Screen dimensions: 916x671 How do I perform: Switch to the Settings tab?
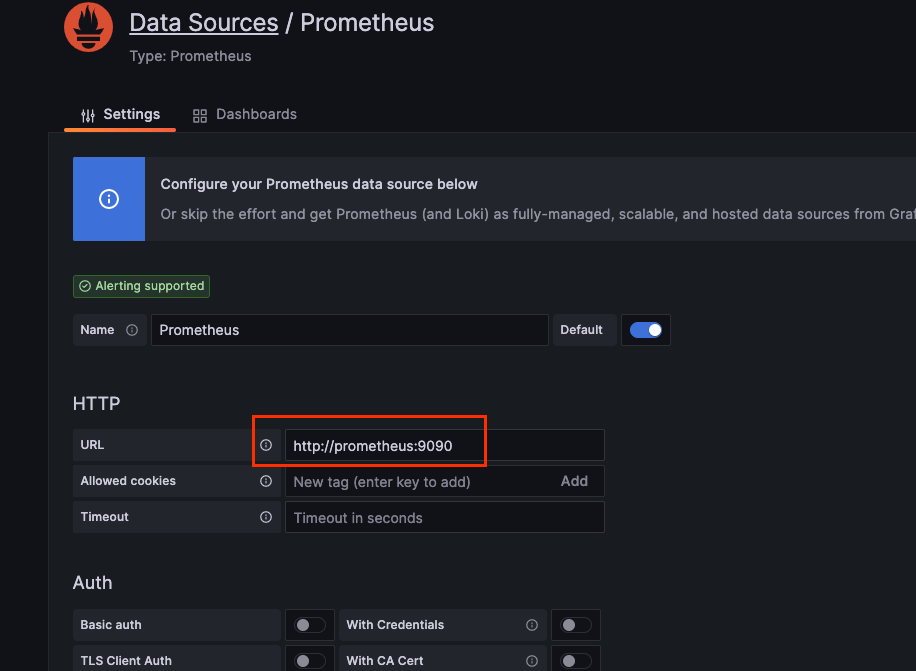pyautogui.click(x=120, y=114)
